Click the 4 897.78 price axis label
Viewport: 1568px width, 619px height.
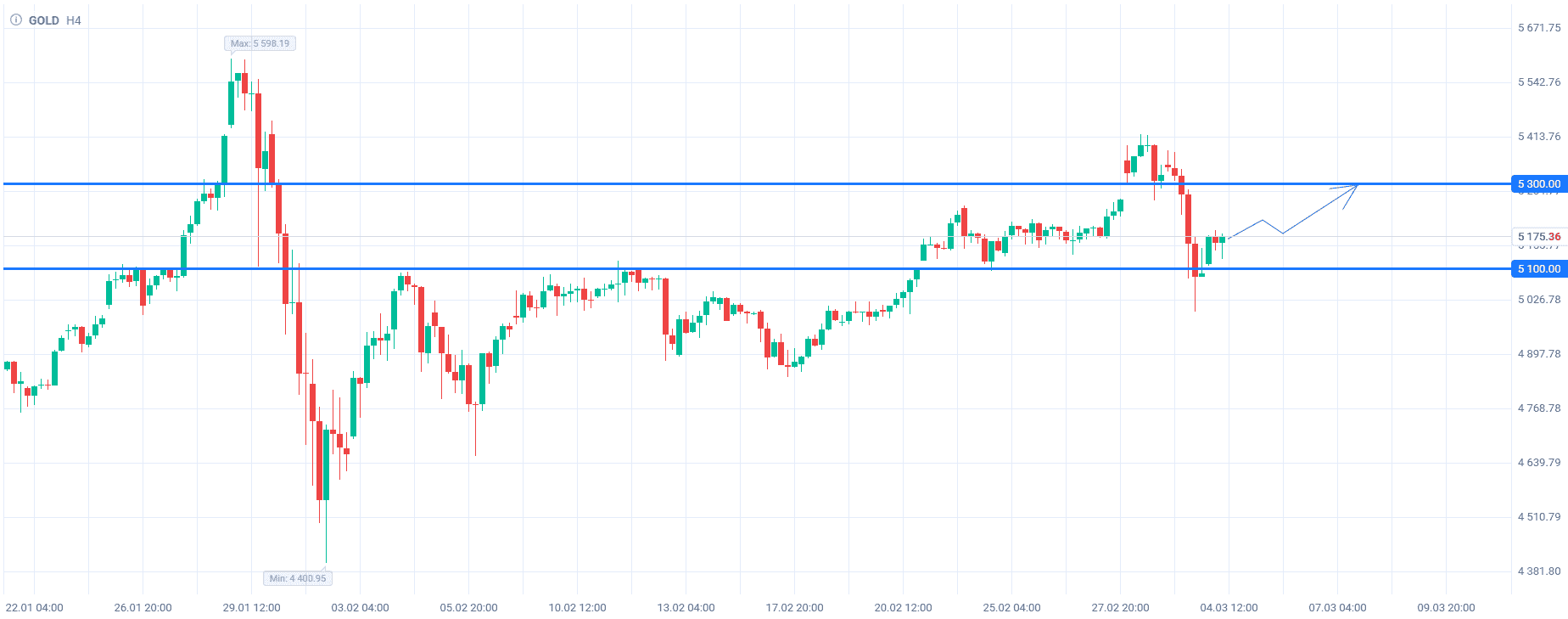pos(1539,354)
